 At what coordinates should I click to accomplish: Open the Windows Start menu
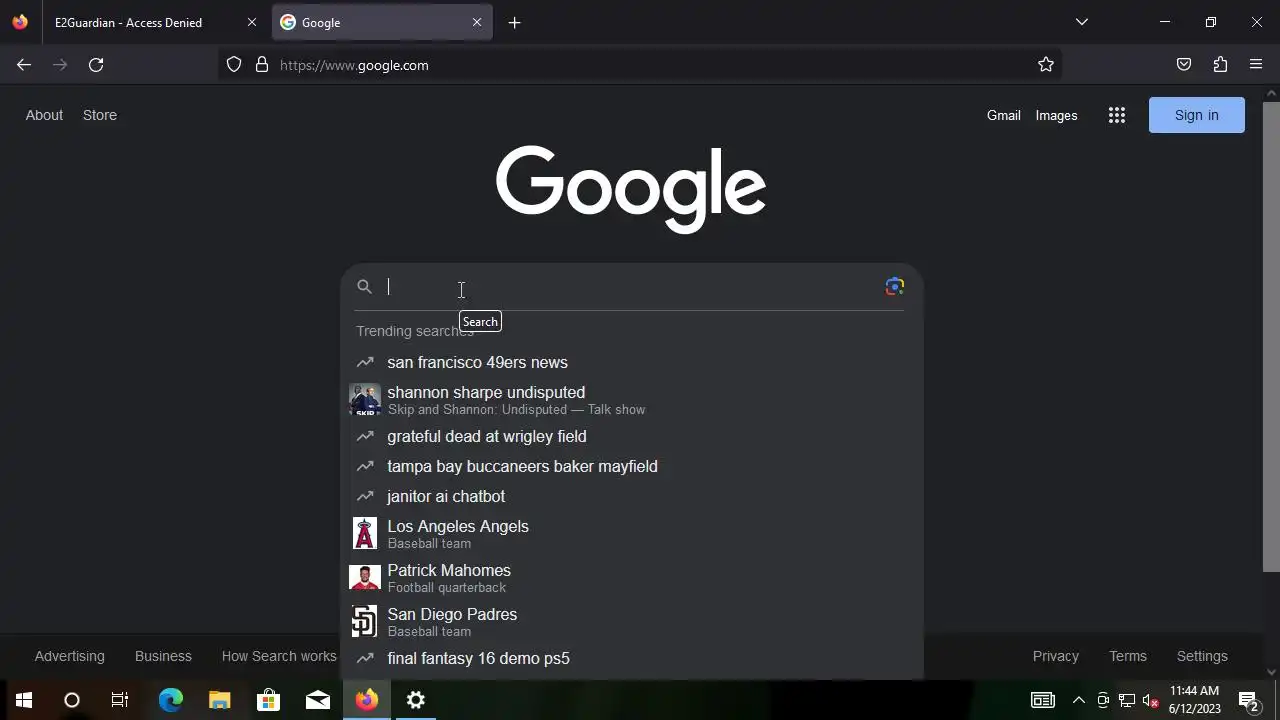pos(24,700)
